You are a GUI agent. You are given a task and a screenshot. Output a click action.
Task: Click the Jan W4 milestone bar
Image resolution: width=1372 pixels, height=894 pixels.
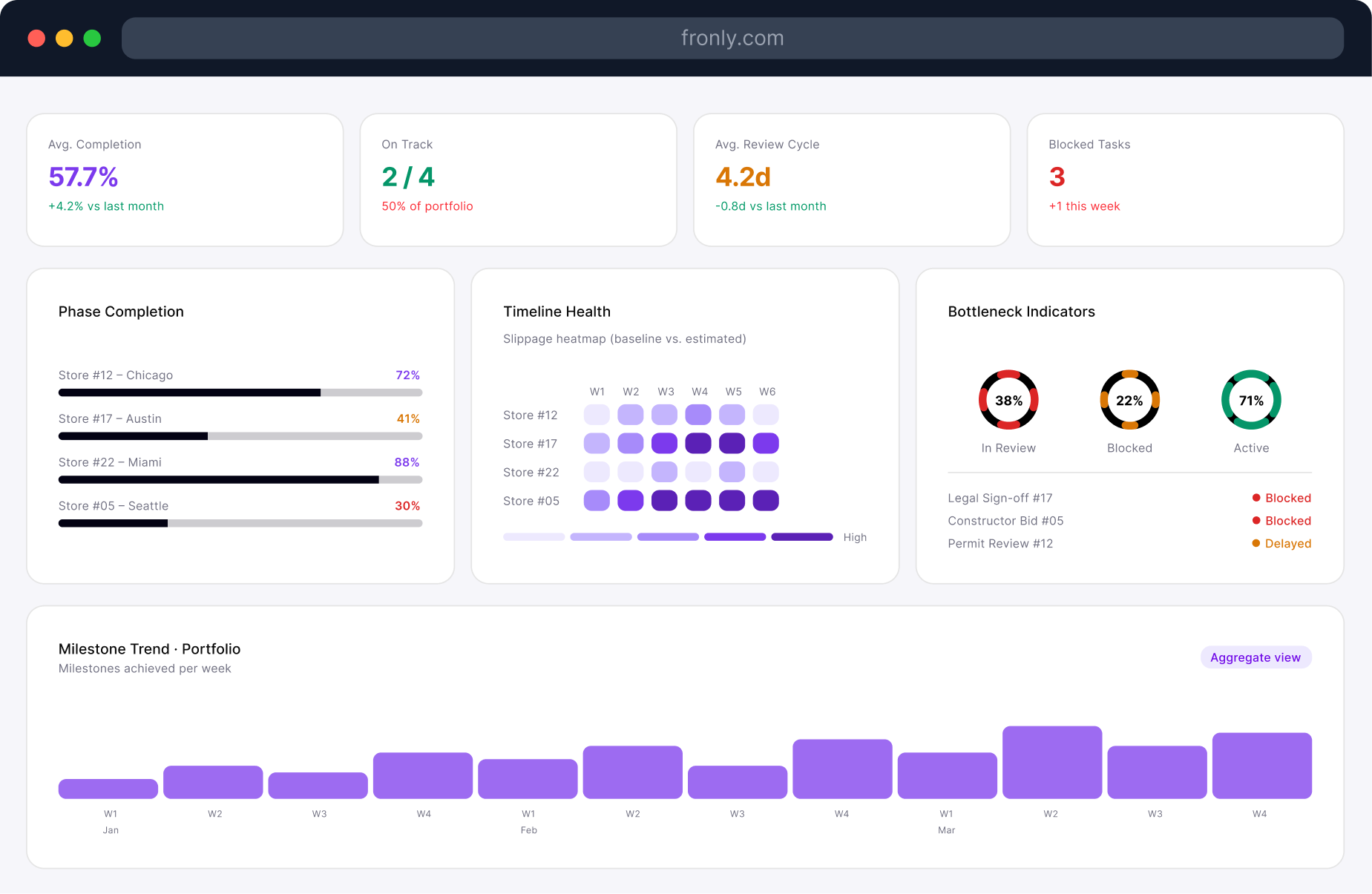(423, 776)
